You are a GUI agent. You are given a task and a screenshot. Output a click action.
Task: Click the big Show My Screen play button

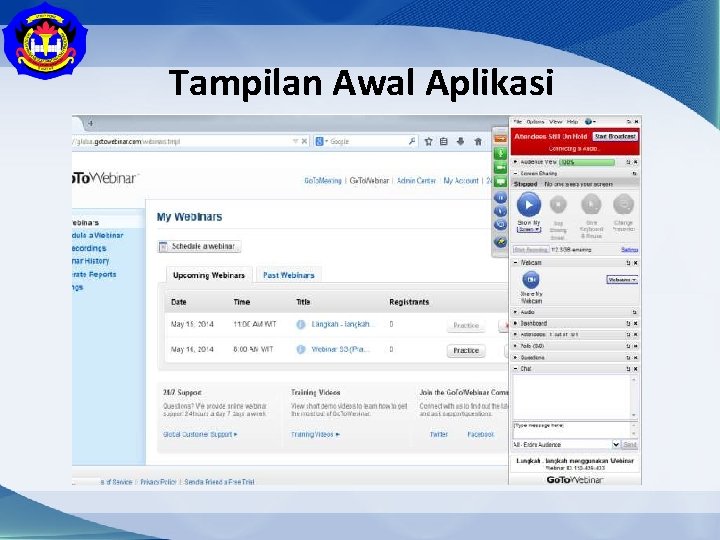(529, 205)
